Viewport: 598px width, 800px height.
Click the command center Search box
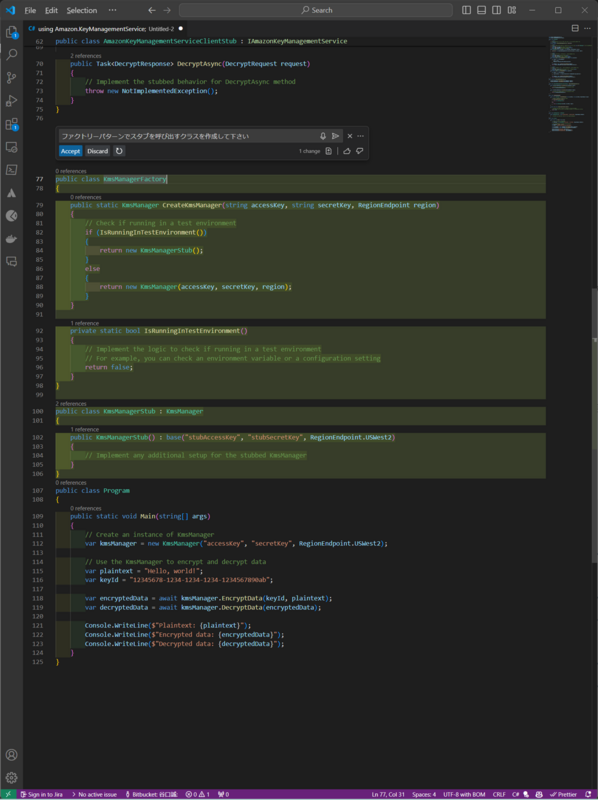click(x=316, y=10)
